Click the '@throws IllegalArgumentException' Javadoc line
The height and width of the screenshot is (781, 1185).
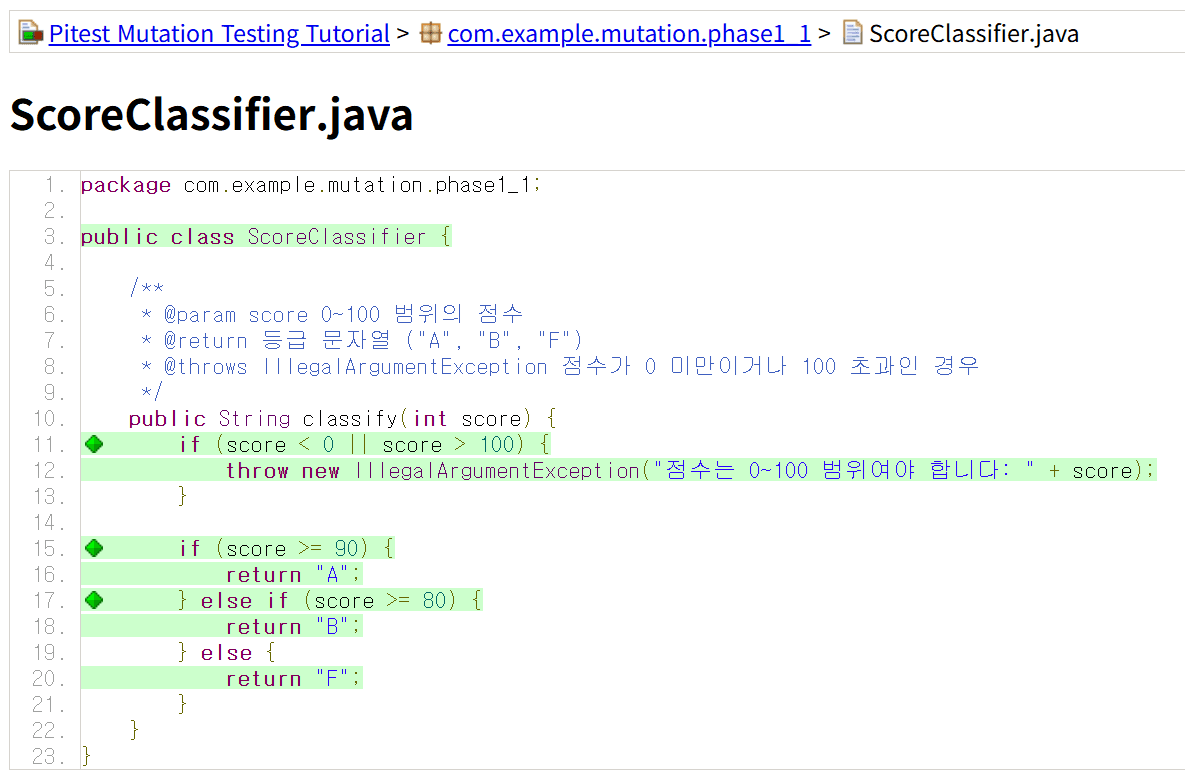click(x=560, y=367)
